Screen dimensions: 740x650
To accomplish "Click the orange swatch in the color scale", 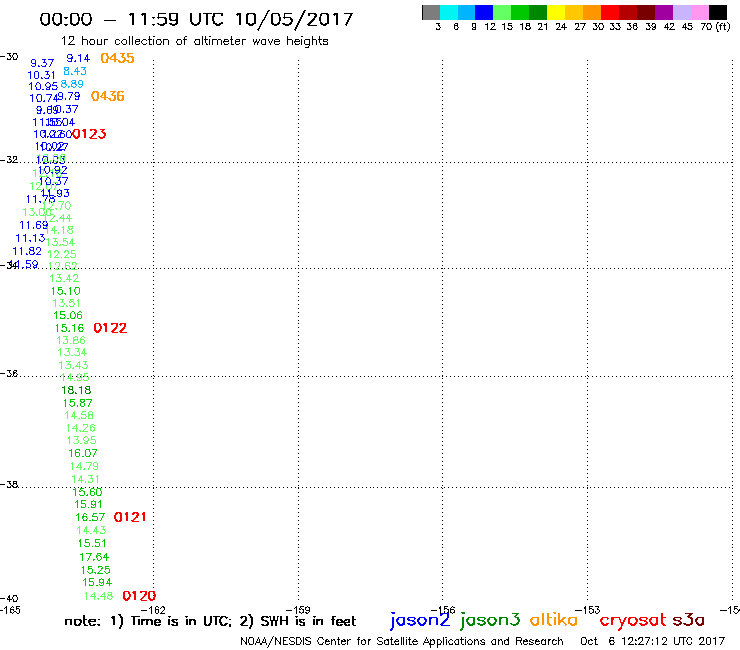I will [592, 12].
